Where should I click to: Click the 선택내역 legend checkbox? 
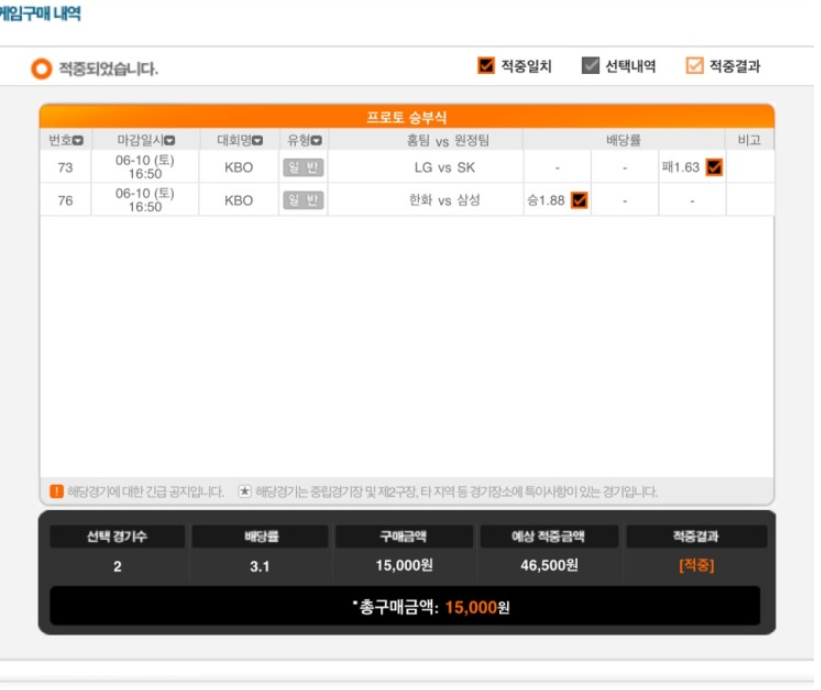pyautogui.click(x=590, y=66)
